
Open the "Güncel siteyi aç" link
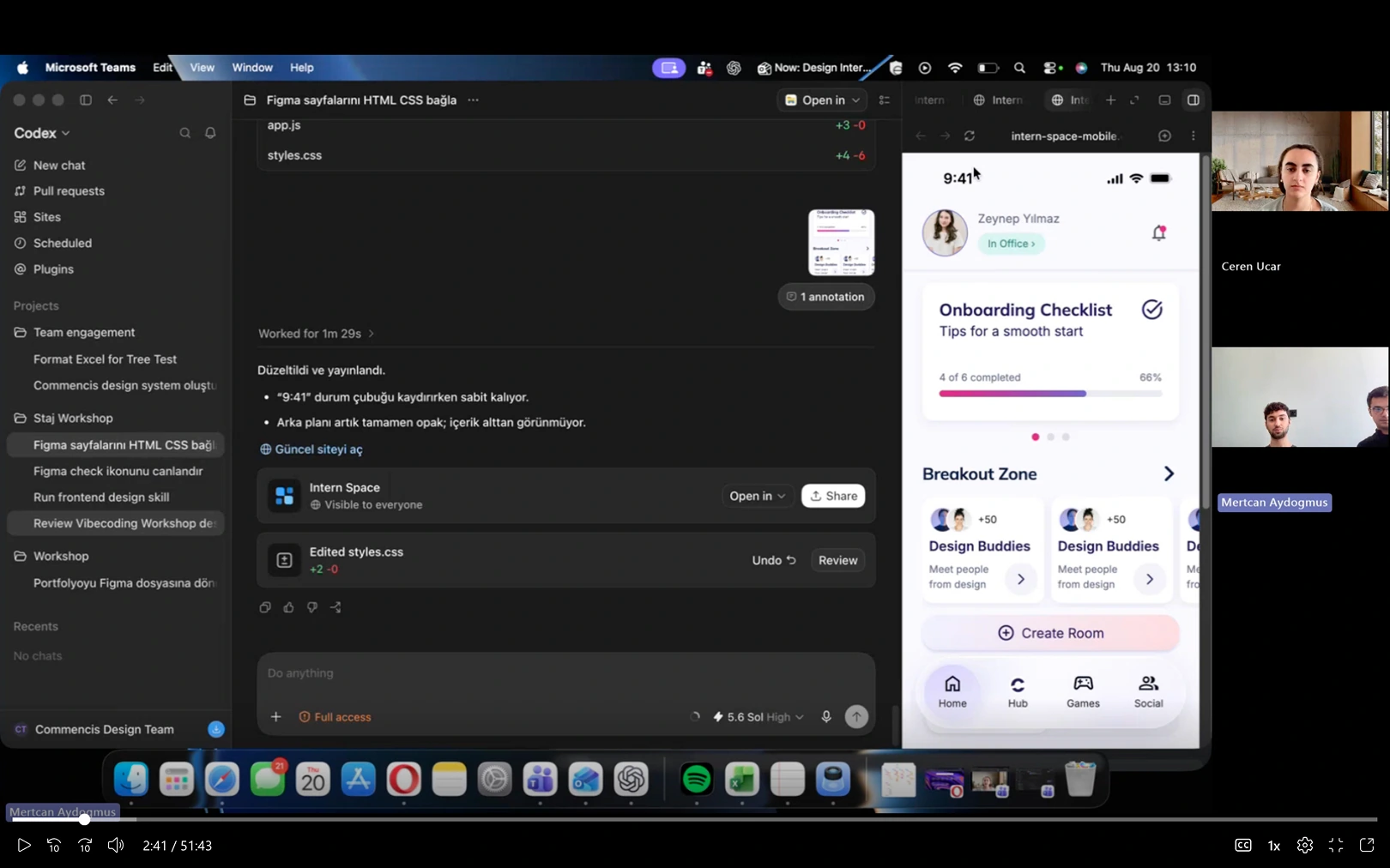pyautogui.click(x=311, y=449)
